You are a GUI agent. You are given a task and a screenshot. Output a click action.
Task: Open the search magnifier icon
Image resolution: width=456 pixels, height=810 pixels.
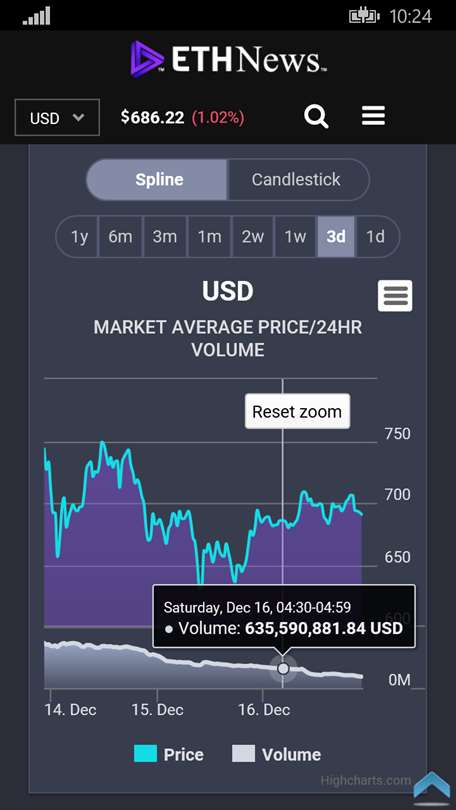(x=316, y=116)
